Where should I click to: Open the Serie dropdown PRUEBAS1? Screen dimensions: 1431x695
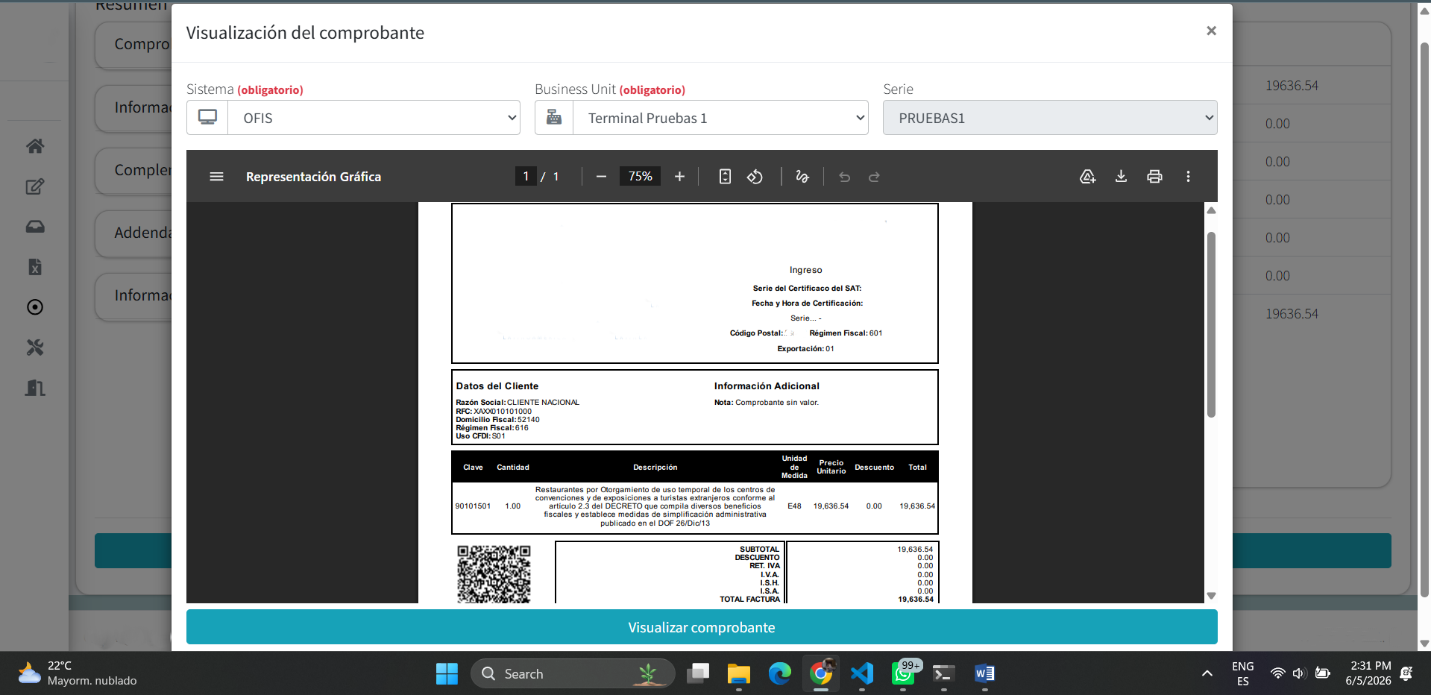tap(1050, 117)
